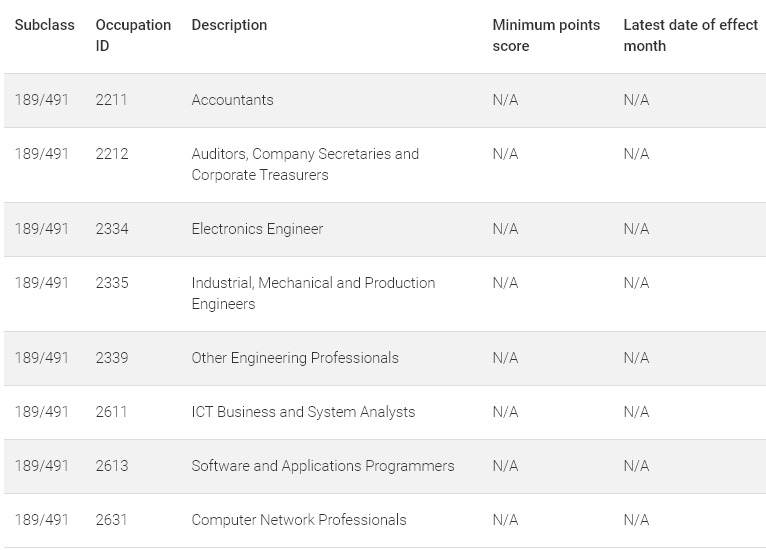Screen dimensions: 766x550
Task: Click the Electronics Engineer row description
Action: click(257, 229)
